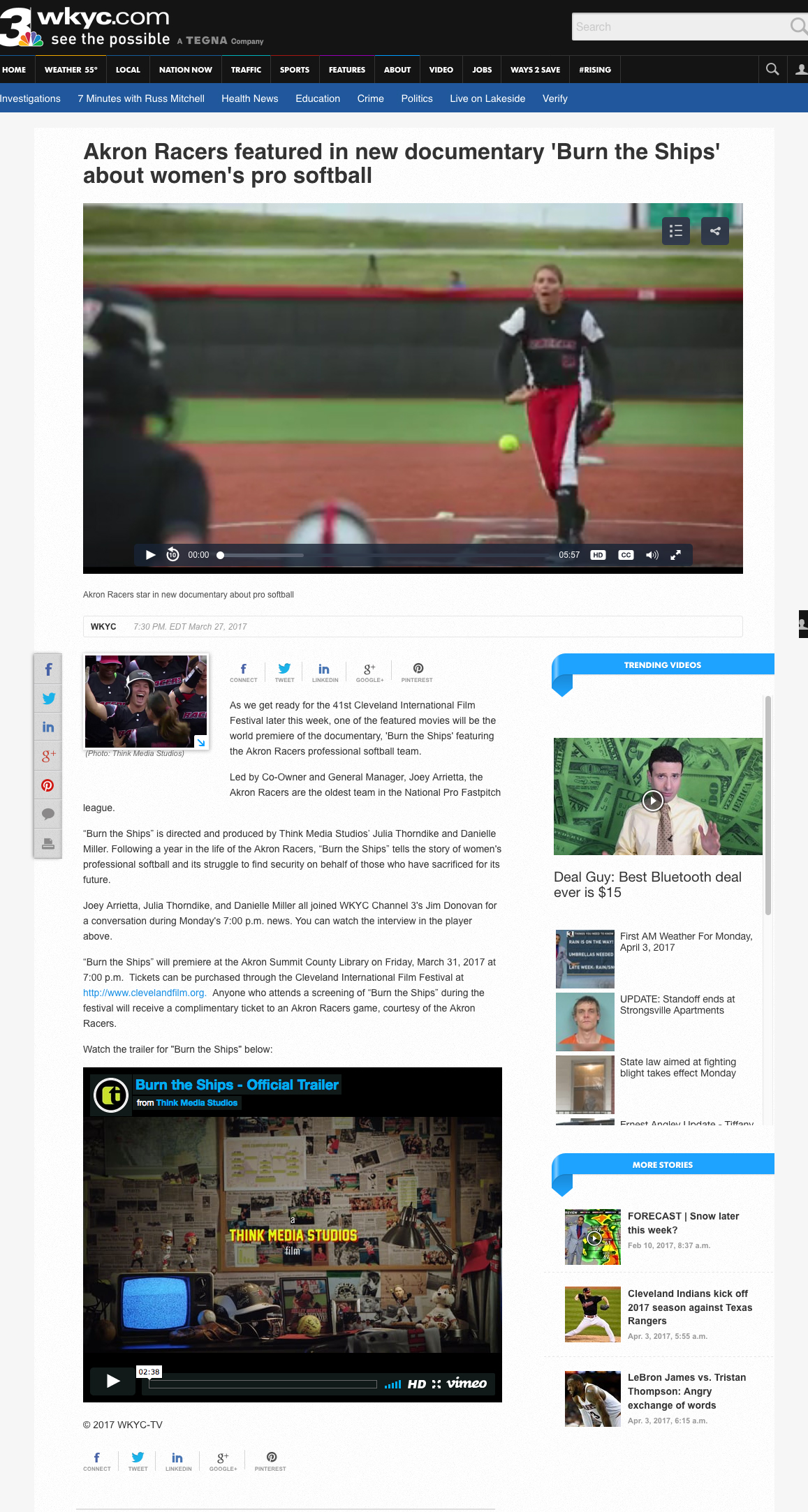Click the Vimeo logo on the trailer
The height and width of the screenshot is (1512, 808).
[467, 1383]
